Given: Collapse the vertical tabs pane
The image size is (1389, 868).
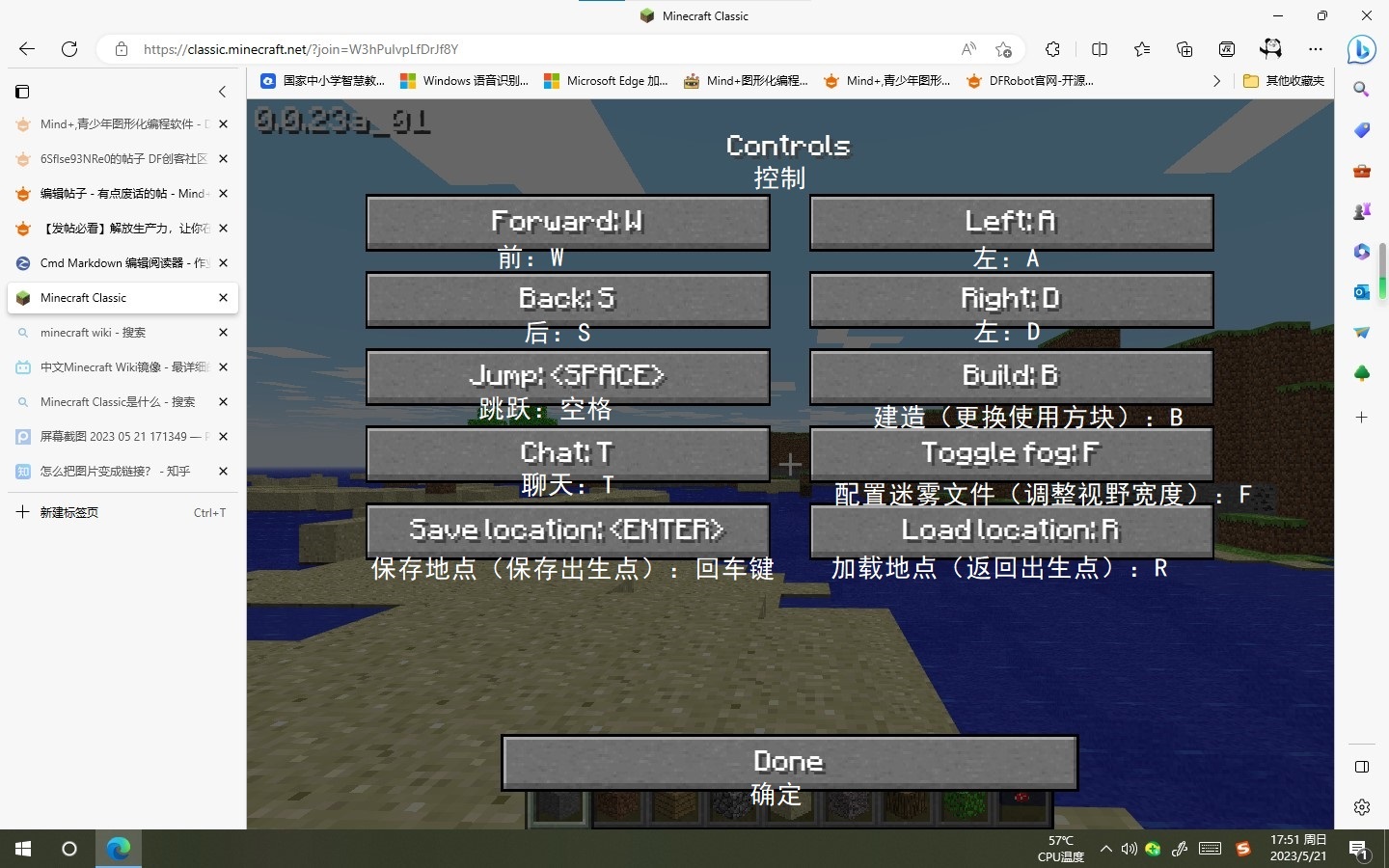Looking at the screenshot, I should 222,92.
